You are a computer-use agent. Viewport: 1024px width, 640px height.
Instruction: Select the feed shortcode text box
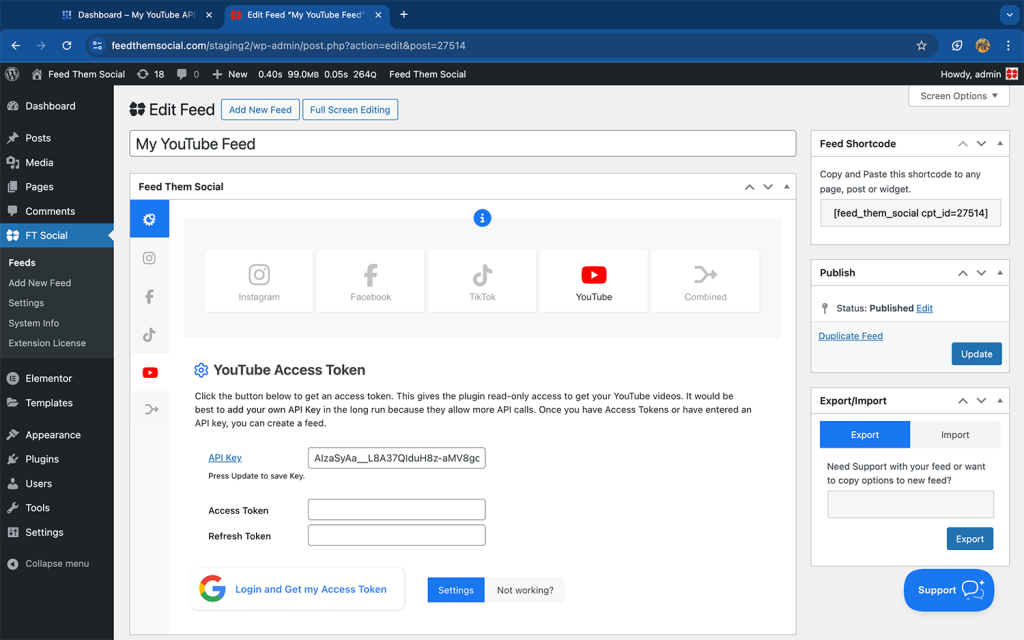(910, 213)
